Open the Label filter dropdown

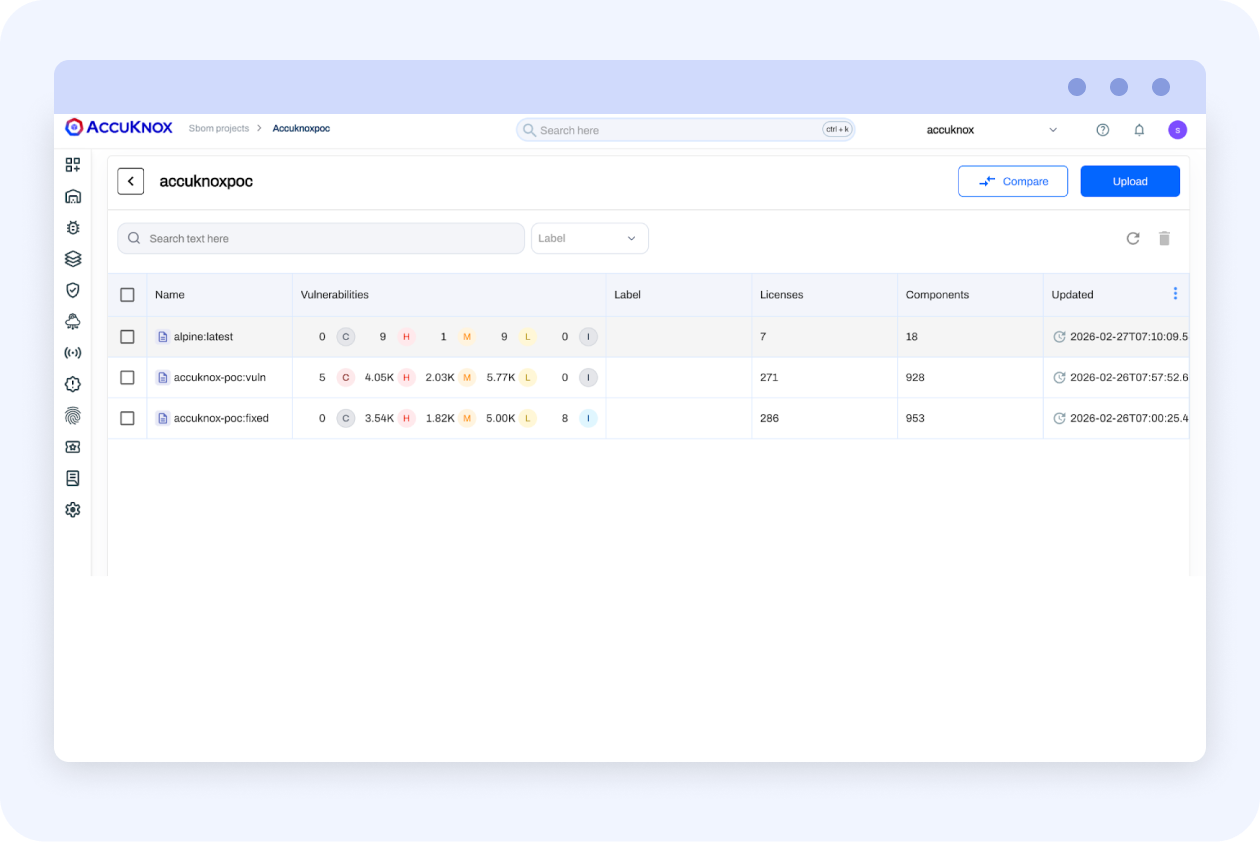point(590,238)
